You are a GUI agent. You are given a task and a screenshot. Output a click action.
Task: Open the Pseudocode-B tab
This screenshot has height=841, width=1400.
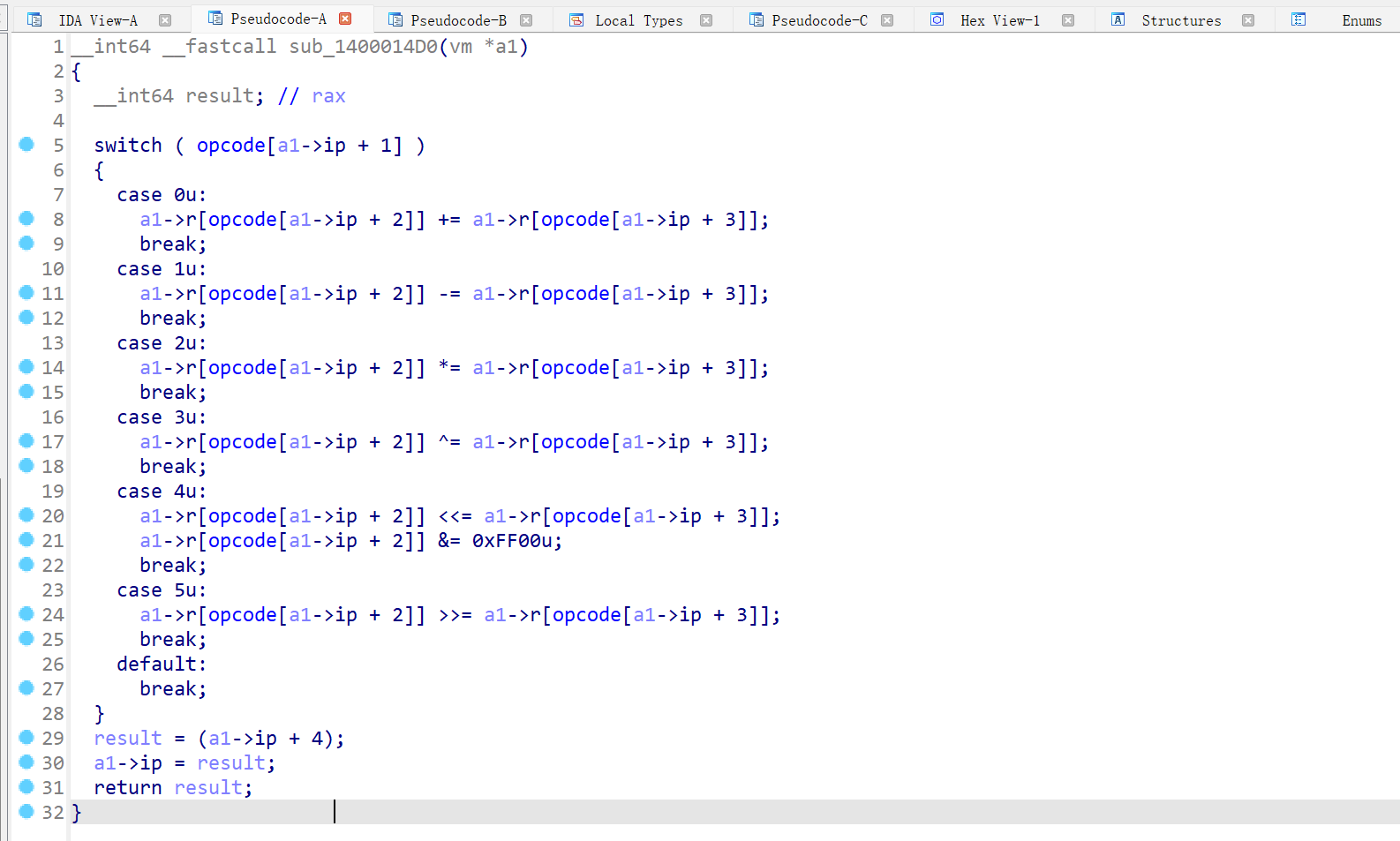[458, 20]
